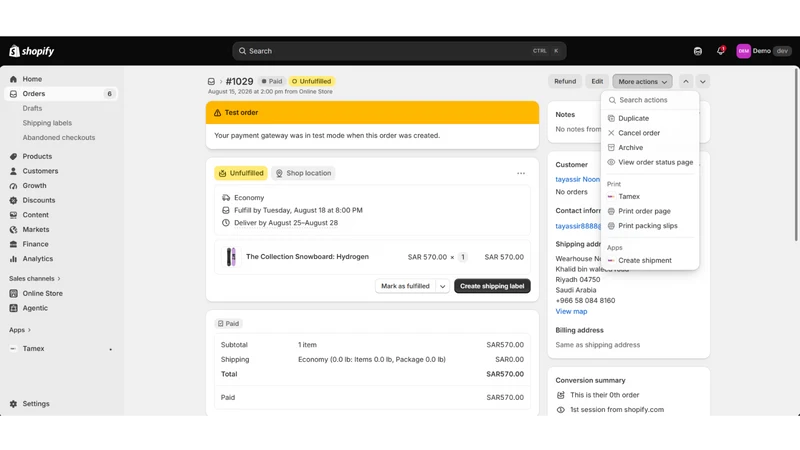Go to previous order arrow
This screenshot has height=450, width=800.
(x=686, y=82)
